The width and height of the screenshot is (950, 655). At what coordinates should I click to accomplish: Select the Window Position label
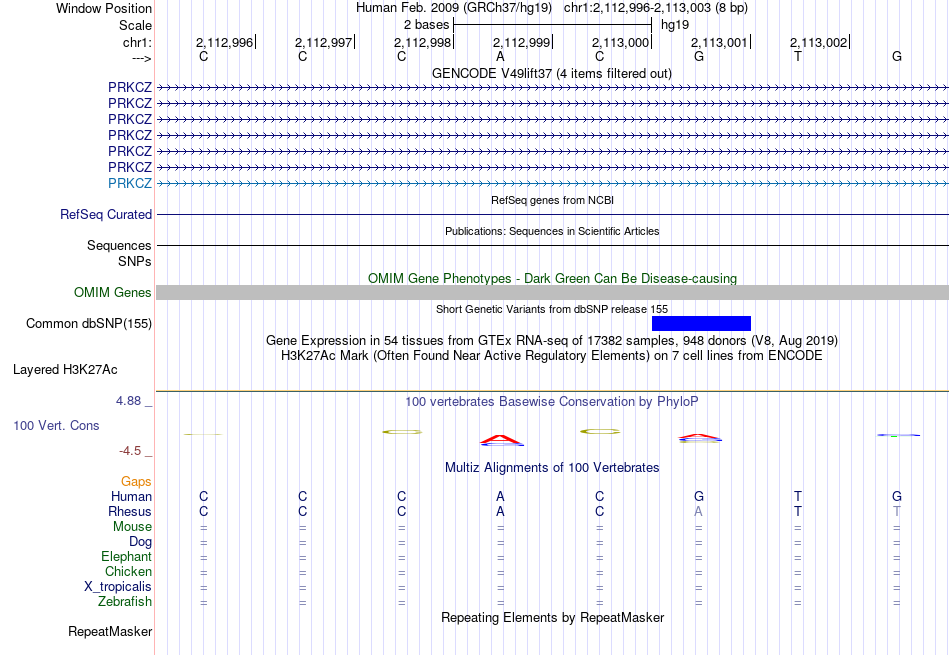coord(104,8)
